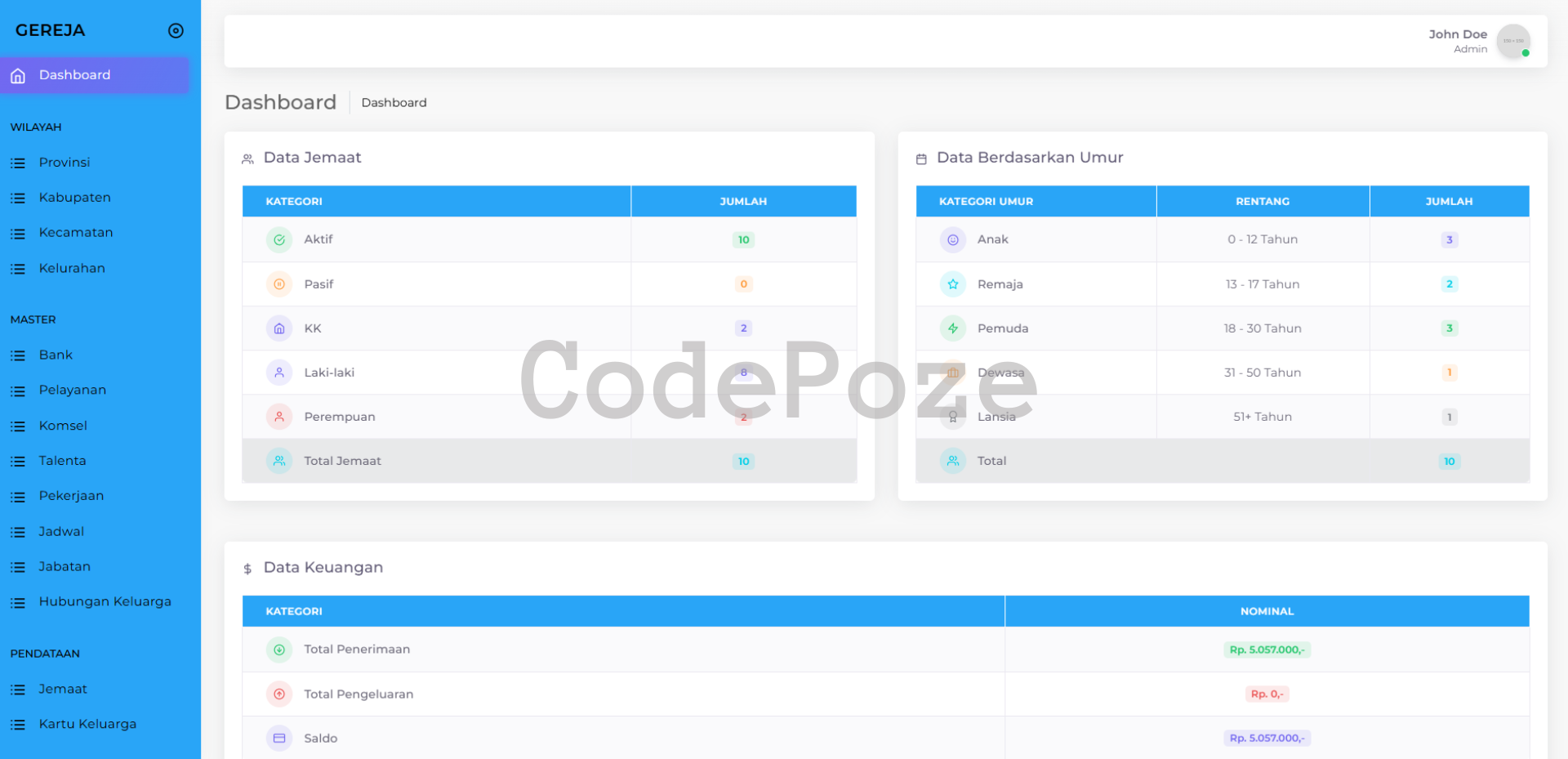The width and height of the screenshot is (1568, 759).
Task: Click the Dashboard breadcrumb link
Action: pyautogui.click(x=394, y=103)
